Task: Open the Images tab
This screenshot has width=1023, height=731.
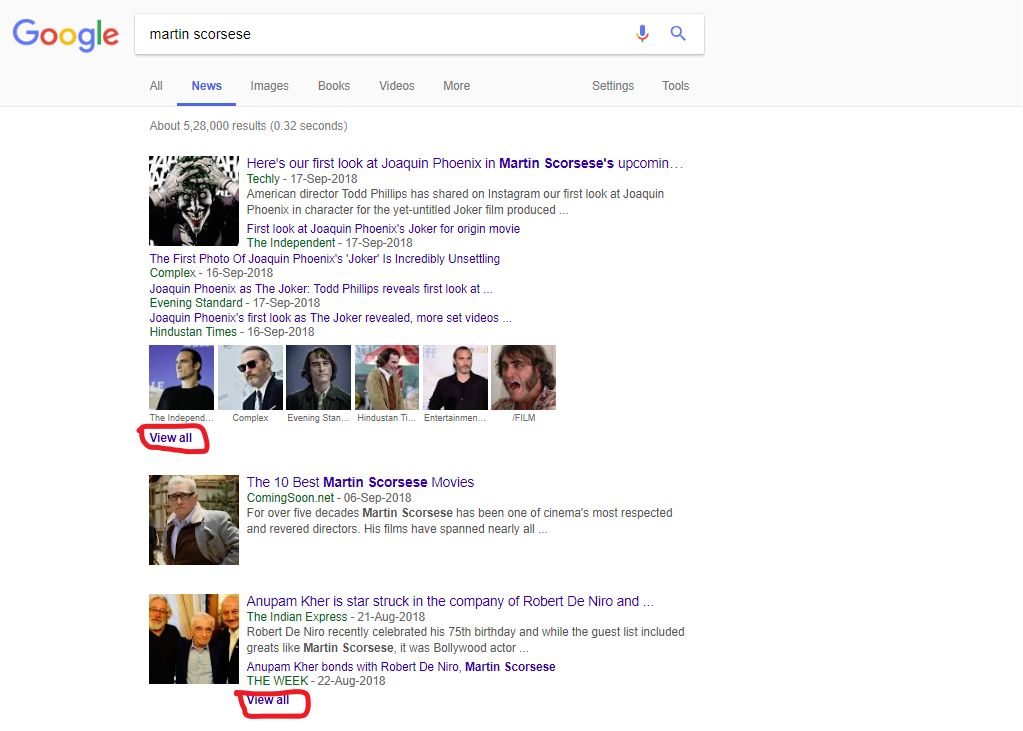Action: coord(269,86)
